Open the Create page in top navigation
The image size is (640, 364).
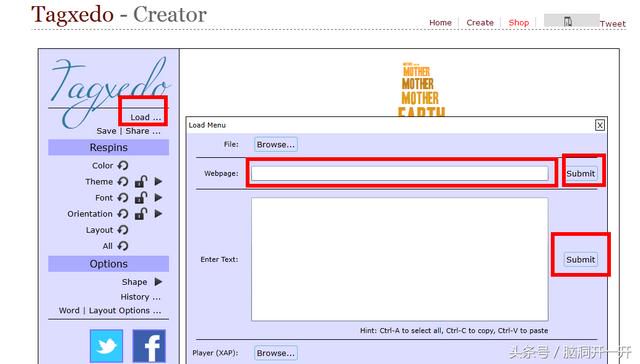tap(480, 23)
